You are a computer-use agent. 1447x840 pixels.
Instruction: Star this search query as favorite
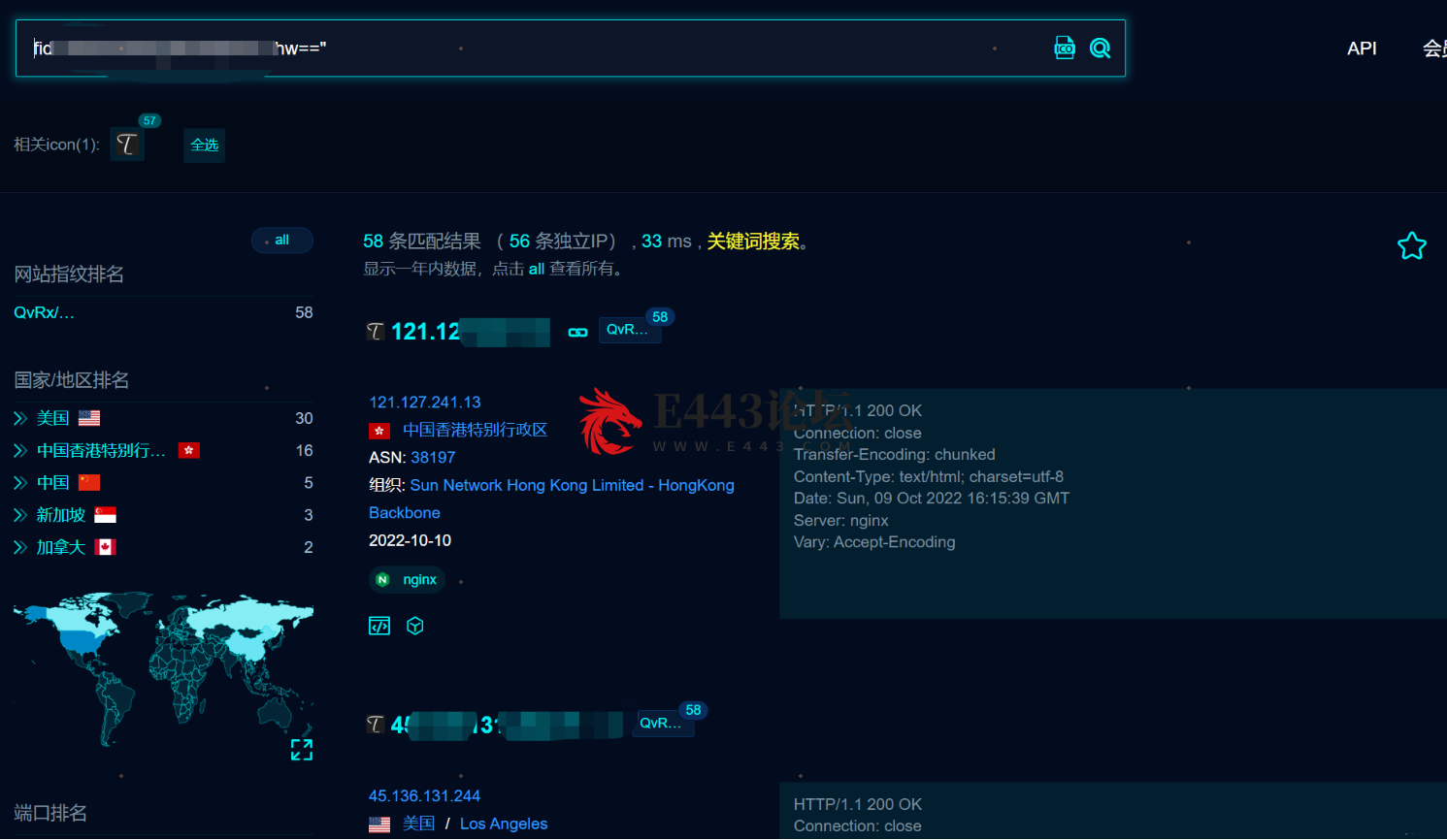[x=1411, y=245]
